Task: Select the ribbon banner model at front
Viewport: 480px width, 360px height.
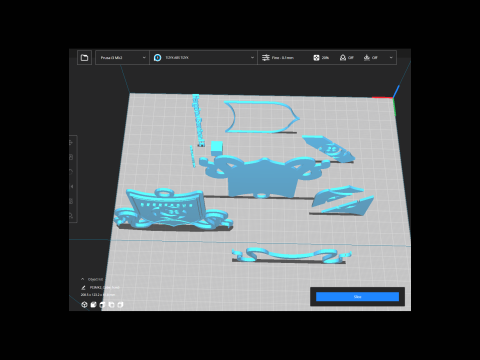Action: tap(291, 255)
